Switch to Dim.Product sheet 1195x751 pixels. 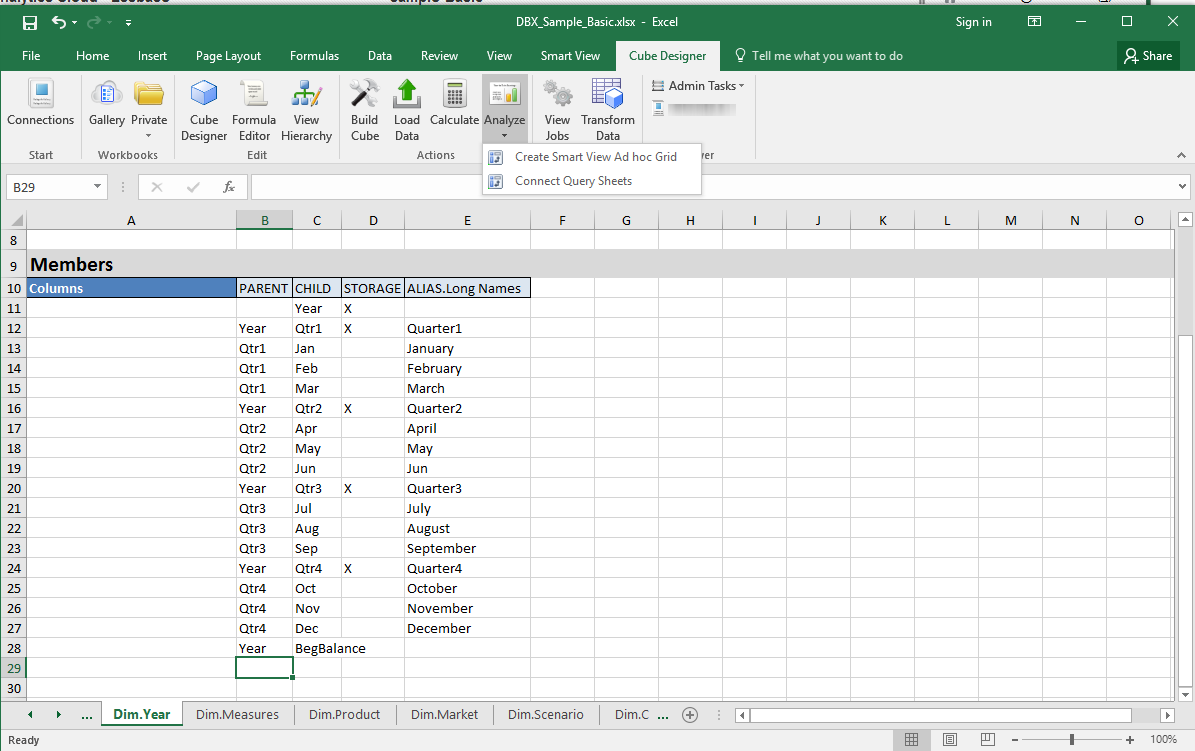coord(344,714)
